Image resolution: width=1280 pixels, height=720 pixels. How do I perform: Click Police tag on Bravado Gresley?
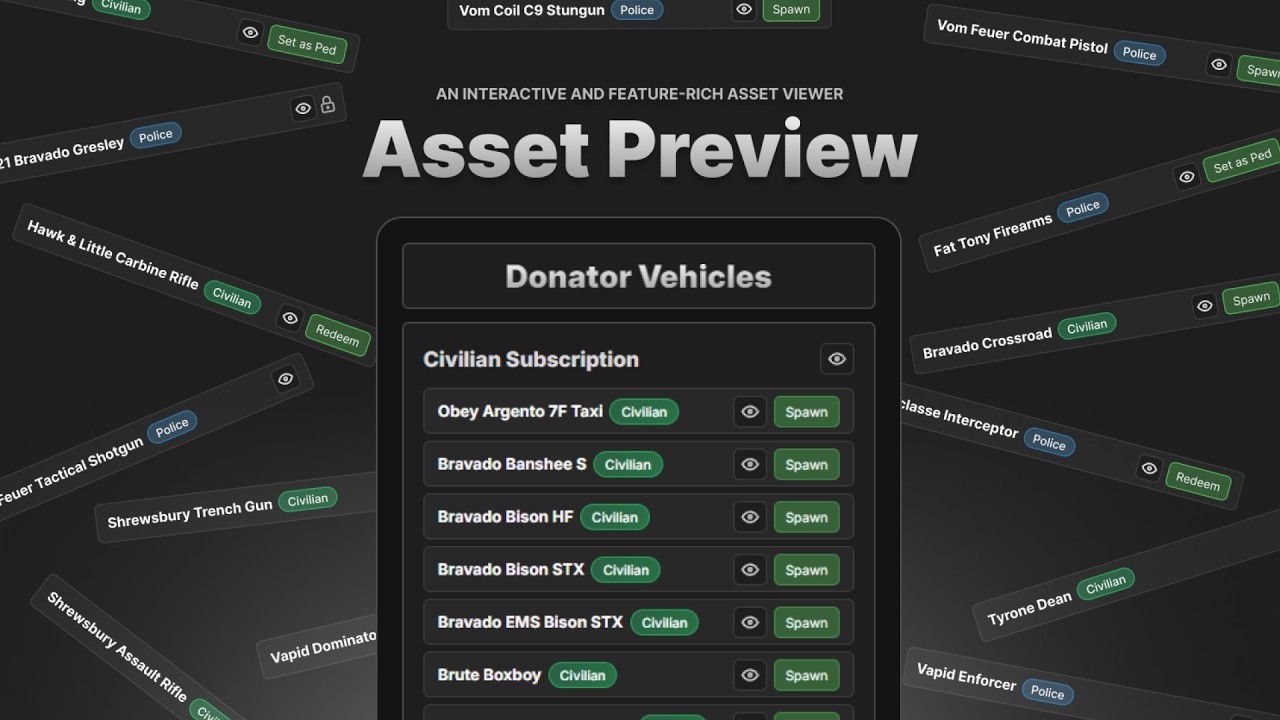click(156, 135)
